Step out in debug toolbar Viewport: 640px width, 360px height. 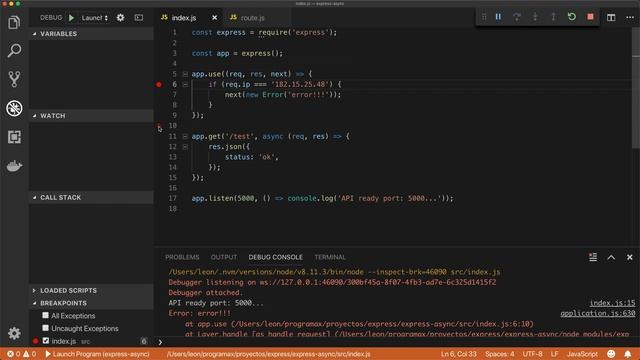click(x=553, y=17)
